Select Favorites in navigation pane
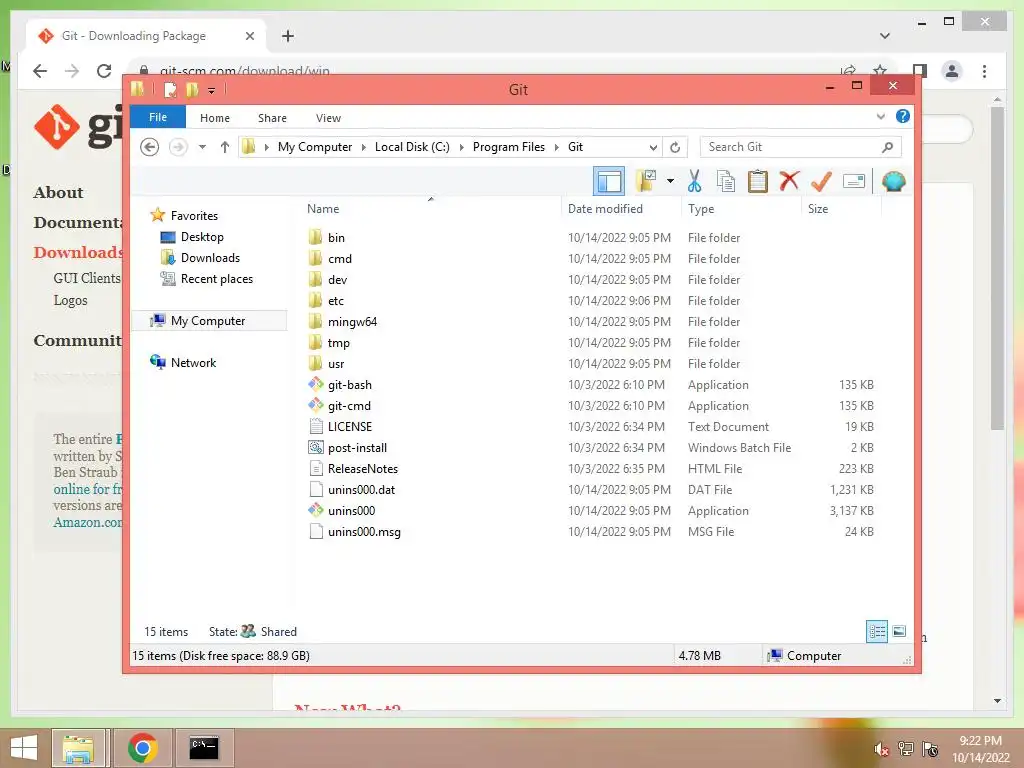The height and width of the screenshot is (768, 1024). [x=194, y=216]
